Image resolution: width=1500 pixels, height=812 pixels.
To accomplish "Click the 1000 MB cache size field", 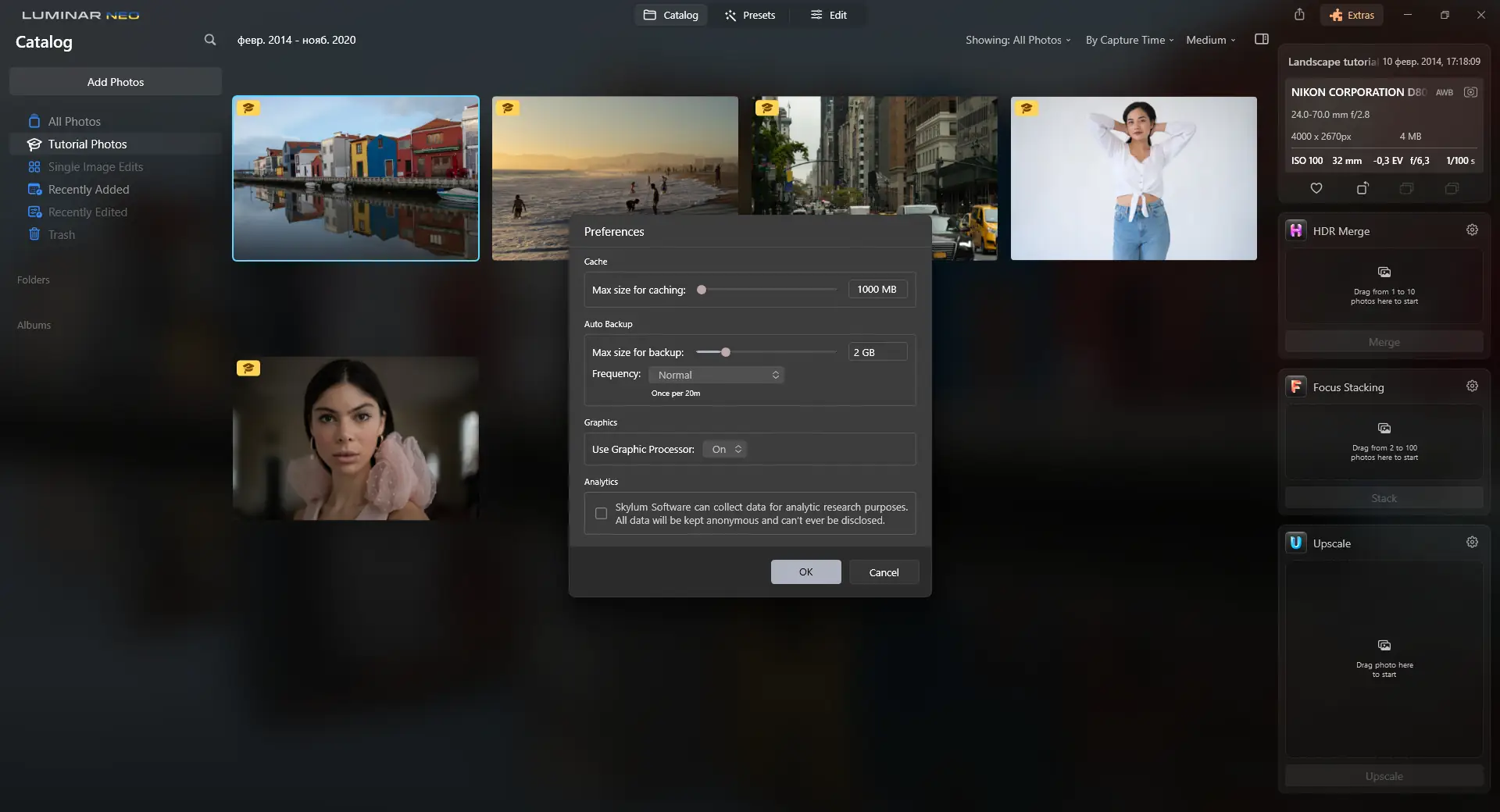I will click(x=878, y=290).
